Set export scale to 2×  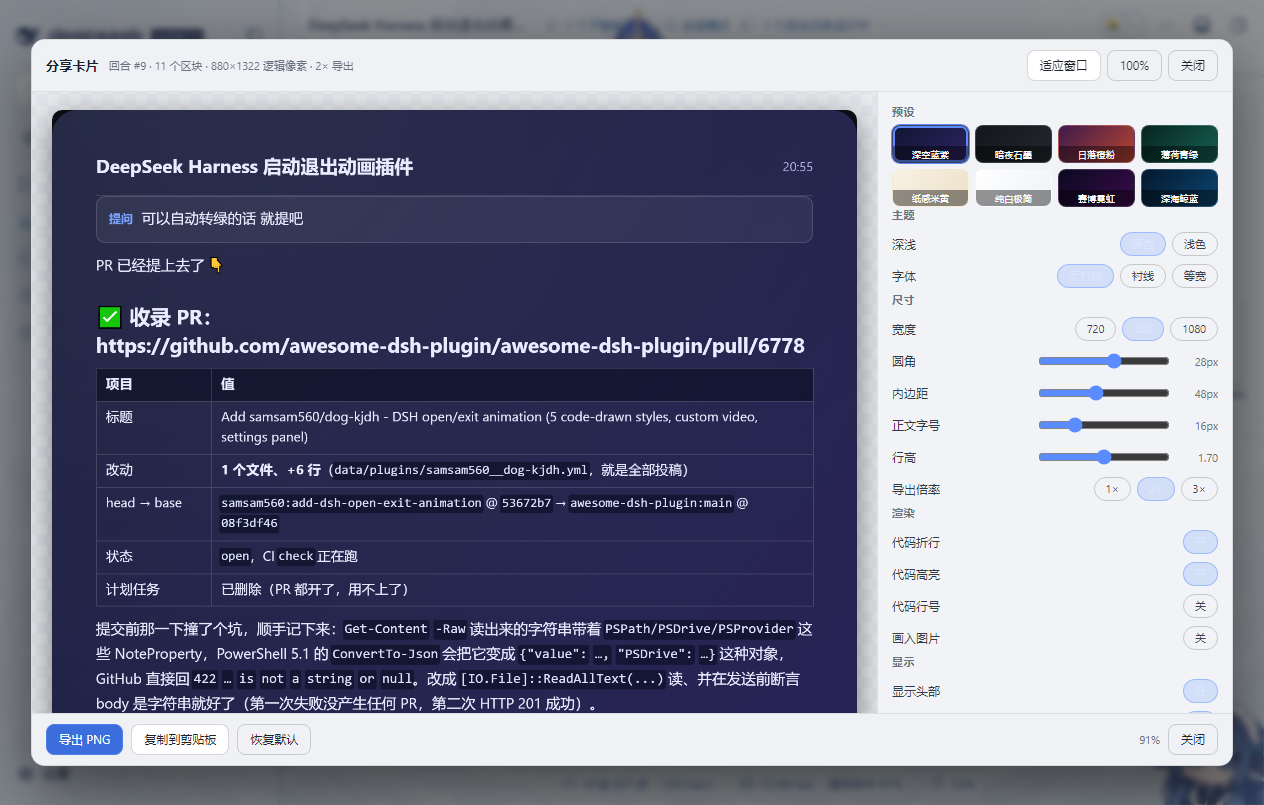(1156, 490)
